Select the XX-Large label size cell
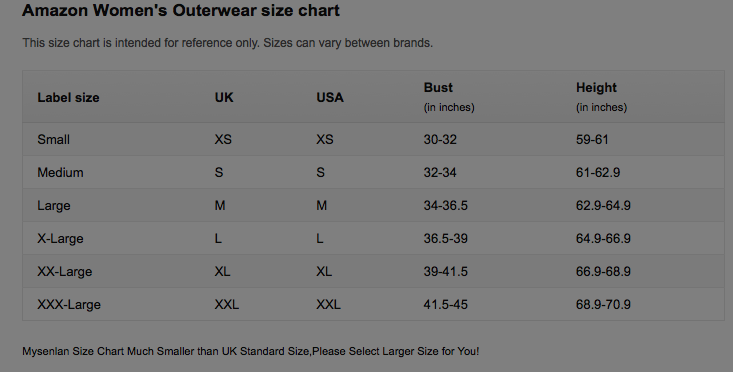 (x=65, y=272)
